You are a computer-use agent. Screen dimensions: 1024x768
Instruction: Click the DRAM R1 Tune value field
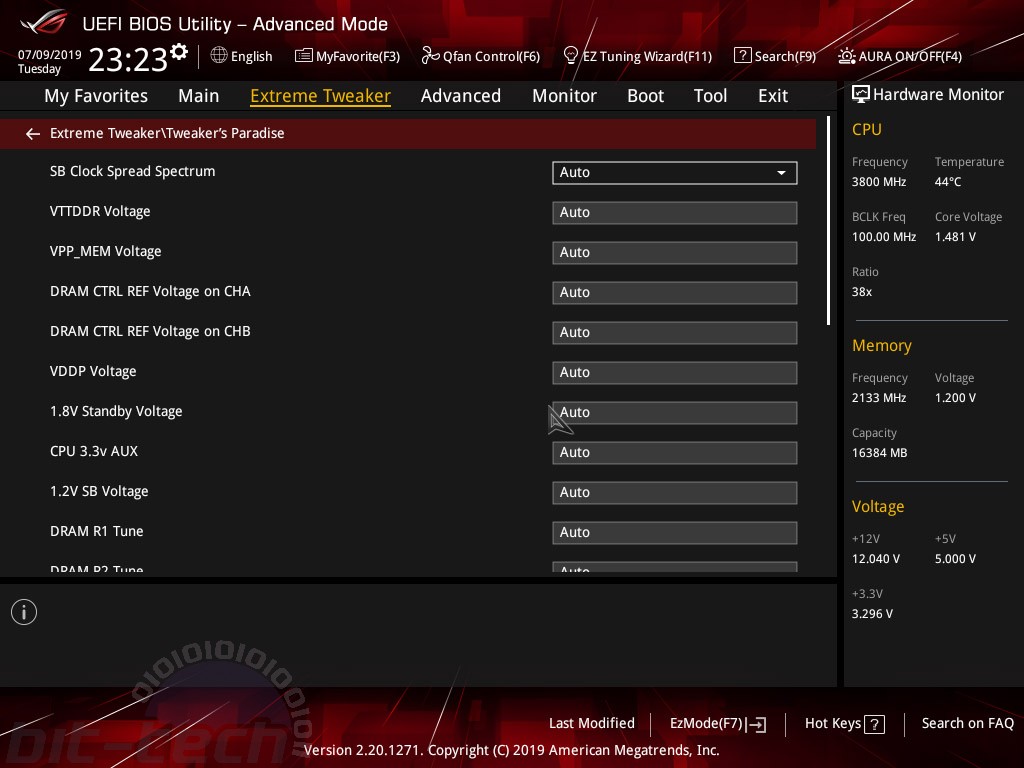coord(675,533)
